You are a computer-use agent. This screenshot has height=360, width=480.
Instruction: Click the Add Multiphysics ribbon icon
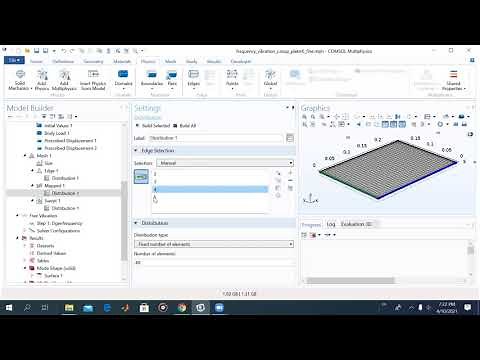pos(64,80)
